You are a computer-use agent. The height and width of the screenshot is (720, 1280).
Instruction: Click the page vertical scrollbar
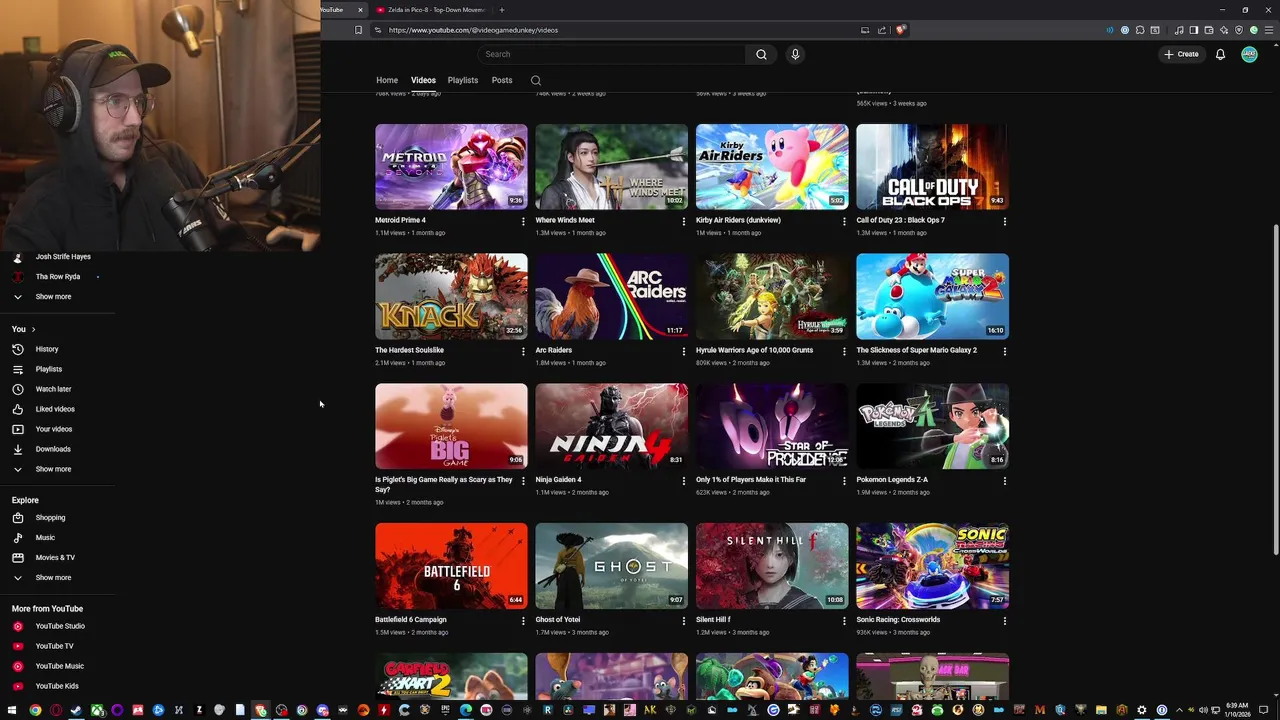point(1275,390)
